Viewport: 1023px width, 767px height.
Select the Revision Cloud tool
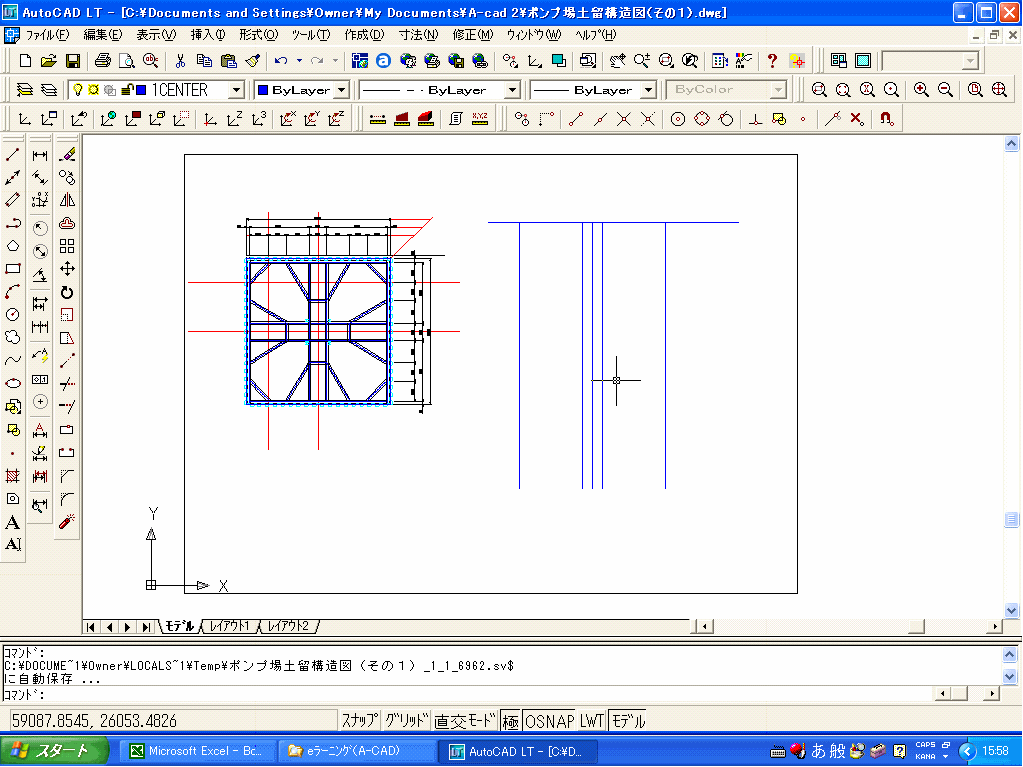pyautogui.click(x=12, y=337)
